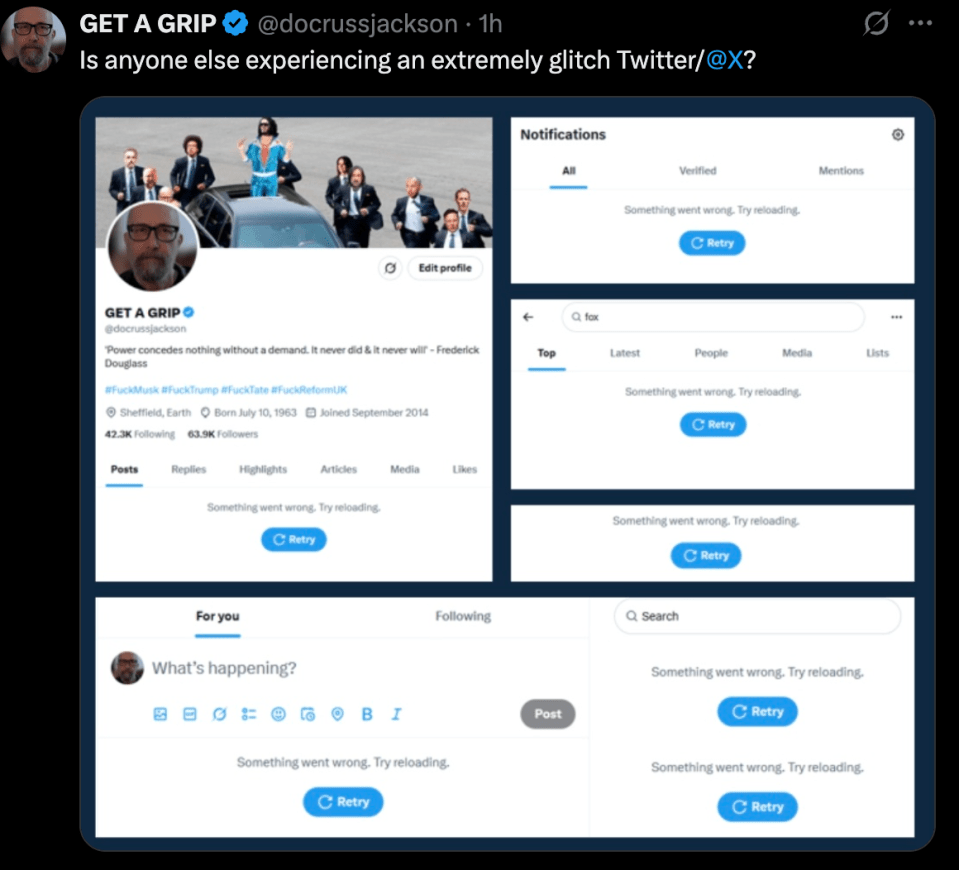Open three-dot options next to fox search

click(896, 317)
